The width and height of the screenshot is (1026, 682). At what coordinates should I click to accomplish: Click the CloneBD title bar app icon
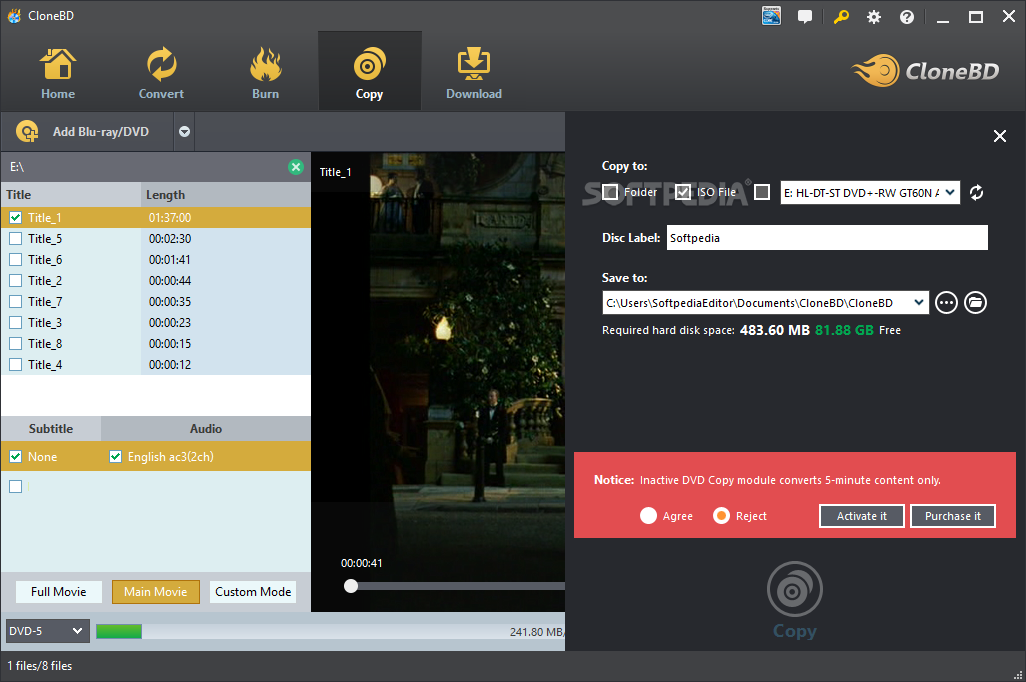(14, 16)
